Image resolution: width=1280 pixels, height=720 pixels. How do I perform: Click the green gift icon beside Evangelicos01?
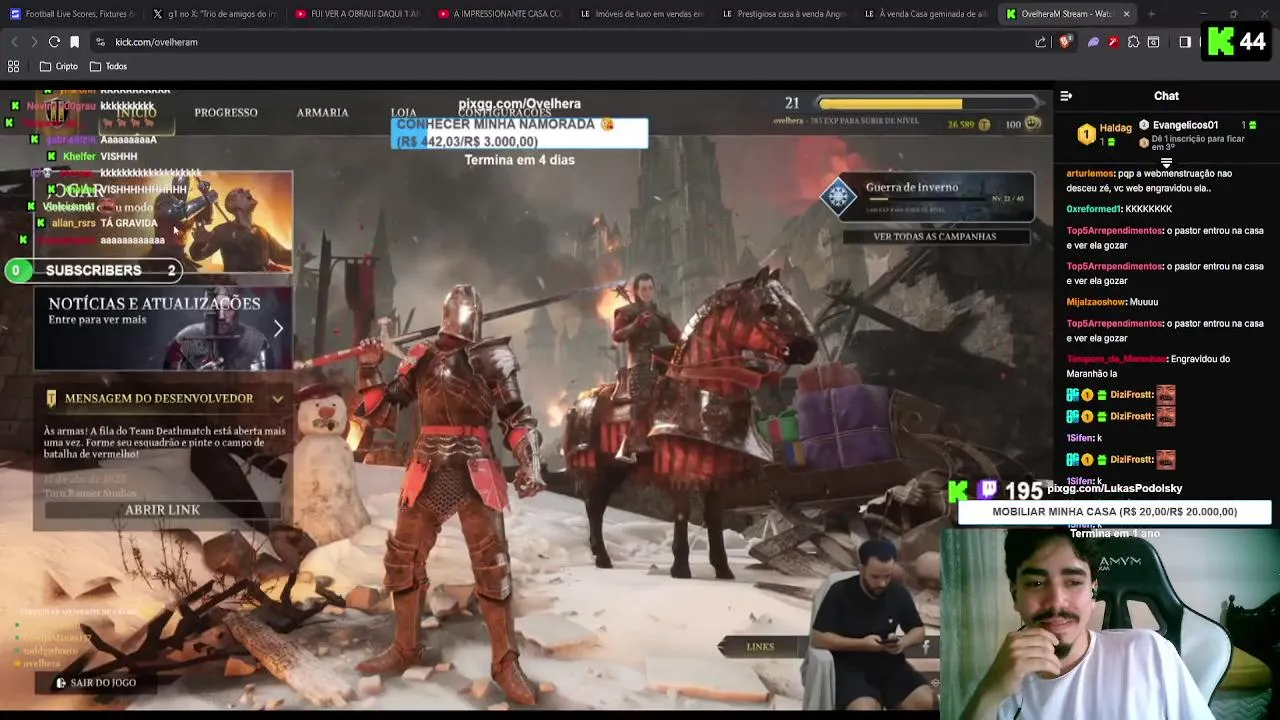tap(1251, 125)
